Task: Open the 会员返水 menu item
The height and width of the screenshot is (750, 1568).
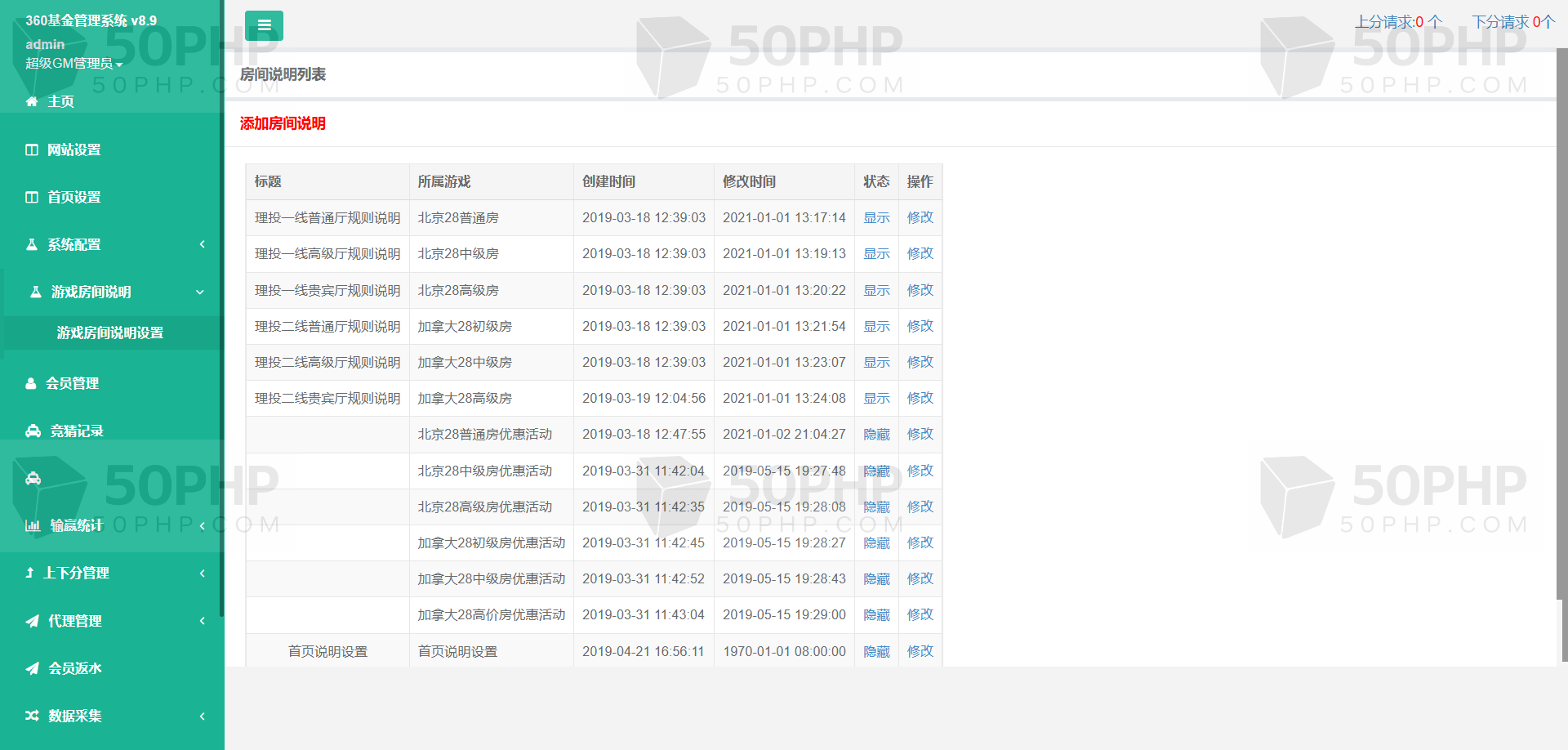Action: tap(75, 668)
